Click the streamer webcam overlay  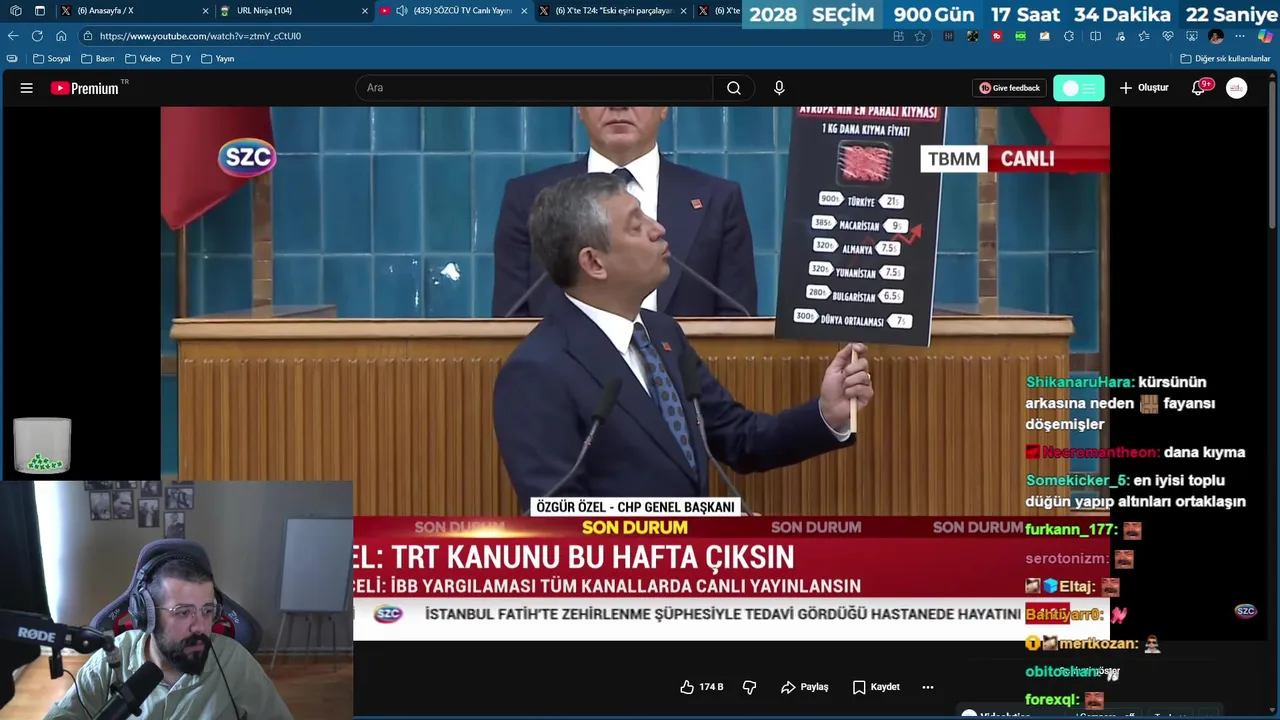pyautogui.click(x=177, y=600)
